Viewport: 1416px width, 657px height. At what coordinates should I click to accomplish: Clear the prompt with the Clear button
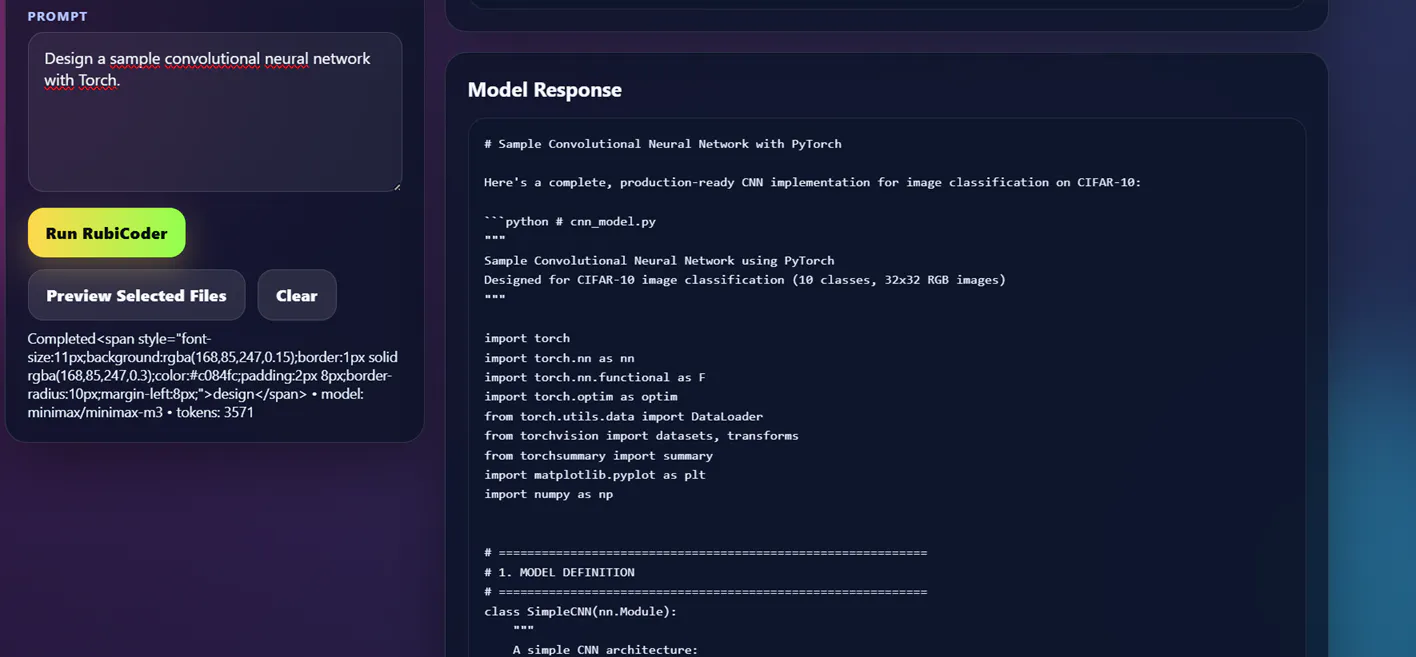click(297, 295)
